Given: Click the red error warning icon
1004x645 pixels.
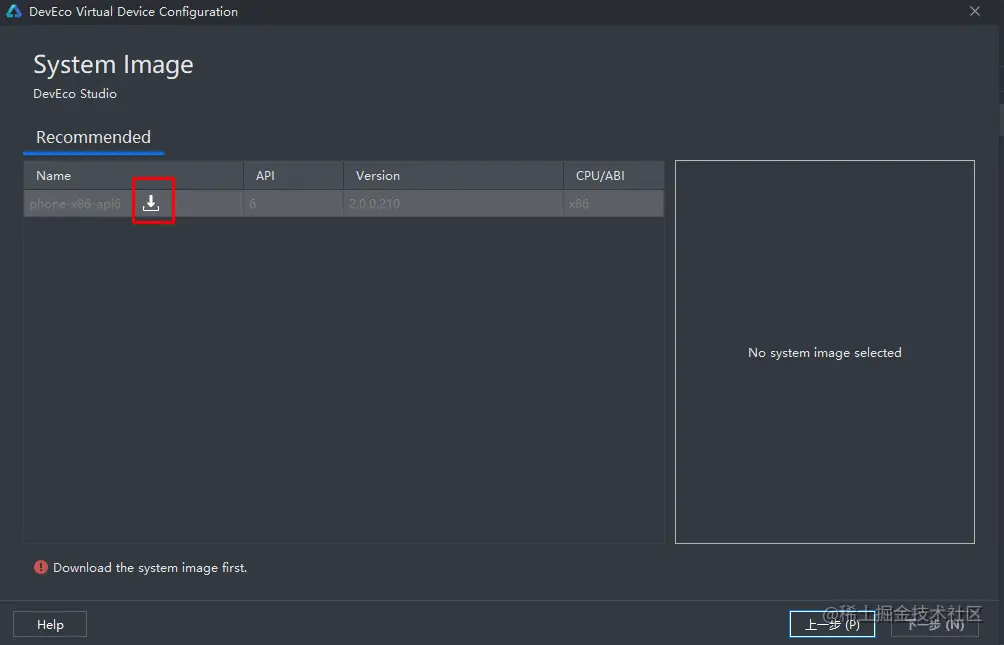Looking at the screenshot, I should coord(41,567).
